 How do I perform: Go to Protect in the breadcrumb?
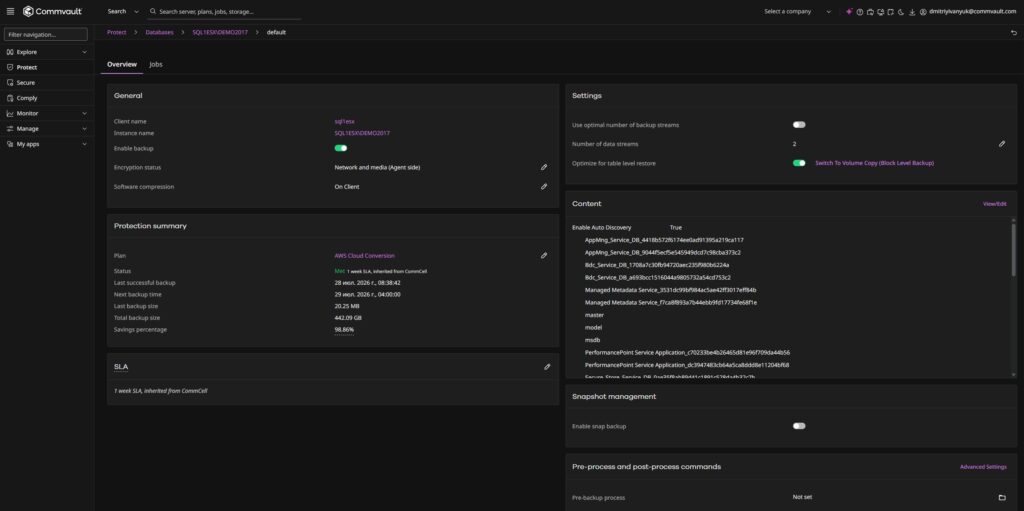(x=116, y=32)
